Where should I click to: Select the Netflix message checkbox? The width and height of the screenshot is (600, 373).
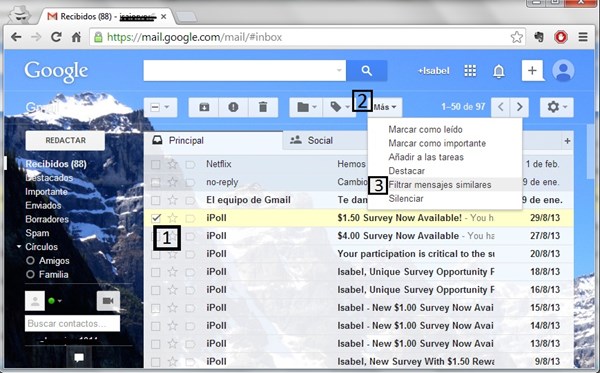coord(155,165)
